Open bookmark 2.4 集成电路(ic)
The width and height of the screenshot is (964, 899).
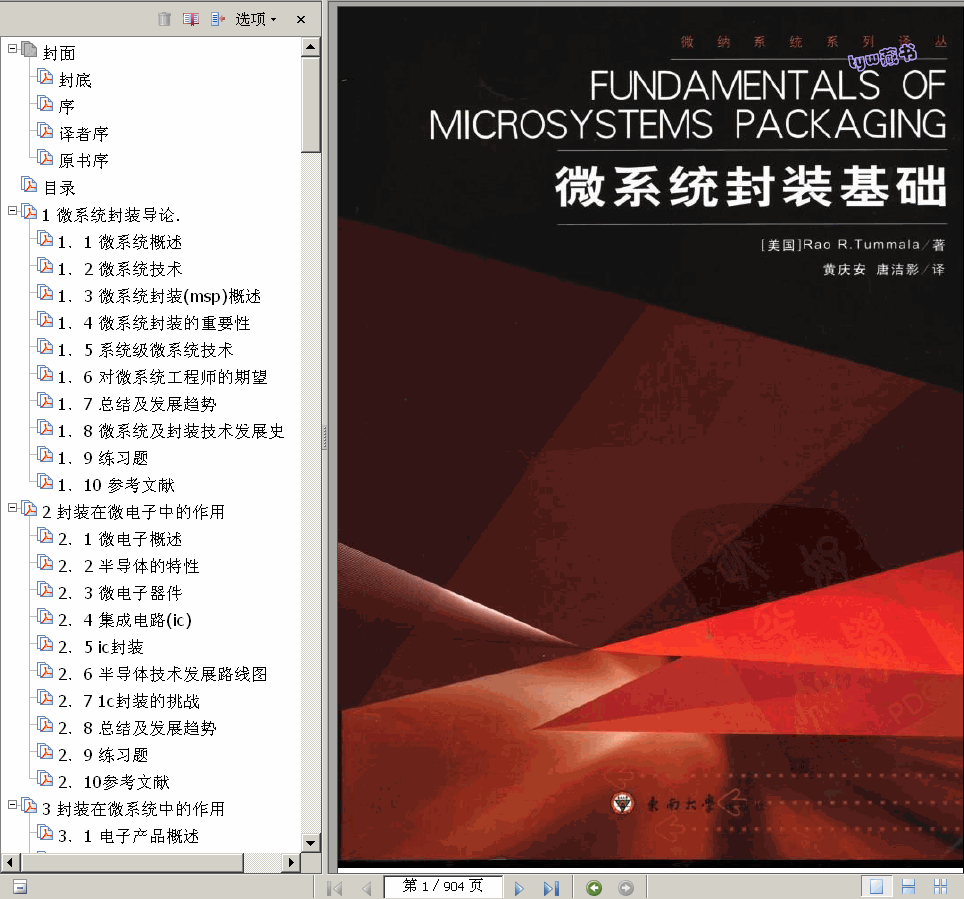[124, 620]
